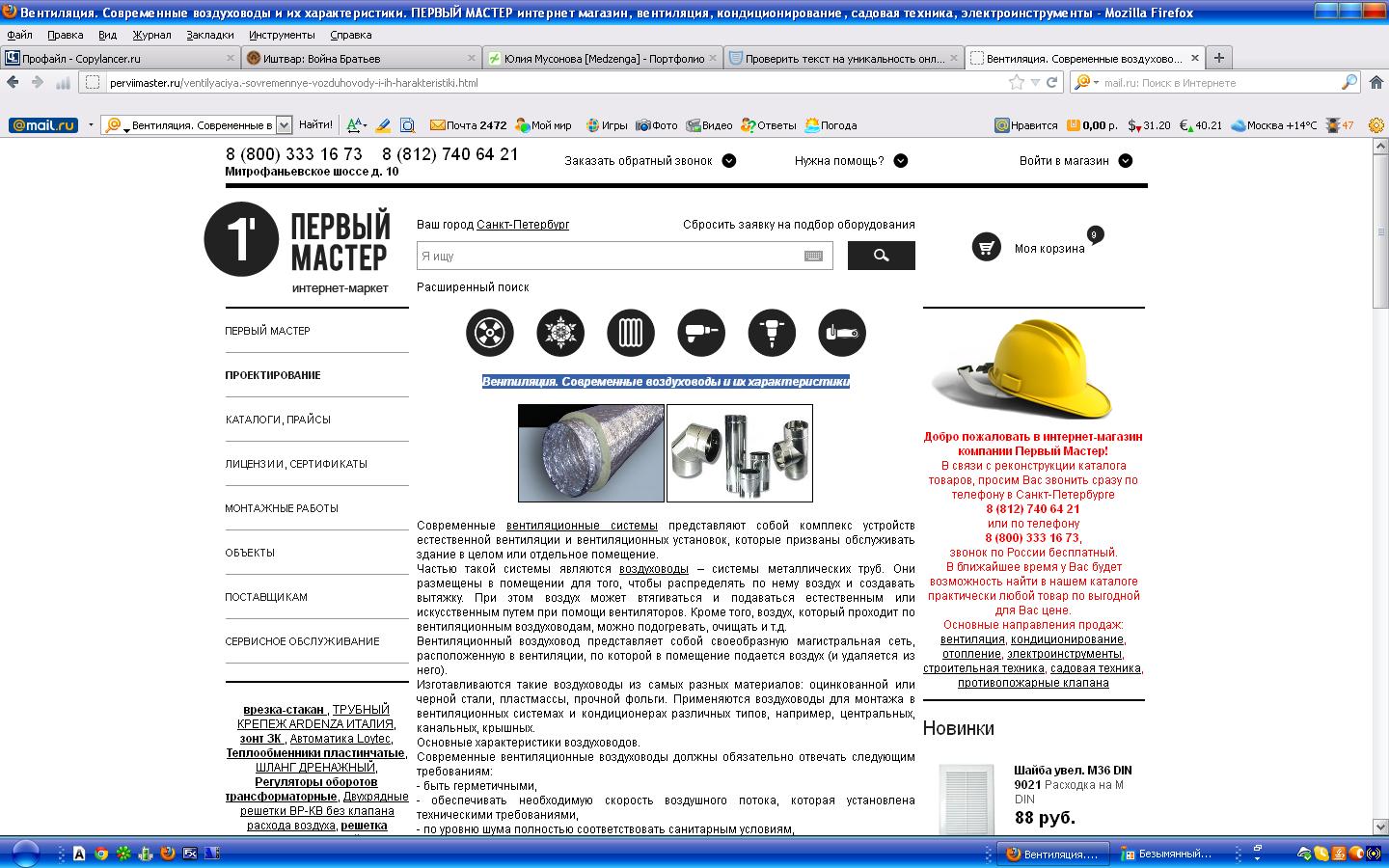Open ПРОЕКТИРОВАНИЕ in left menu

tap(273, 375)
